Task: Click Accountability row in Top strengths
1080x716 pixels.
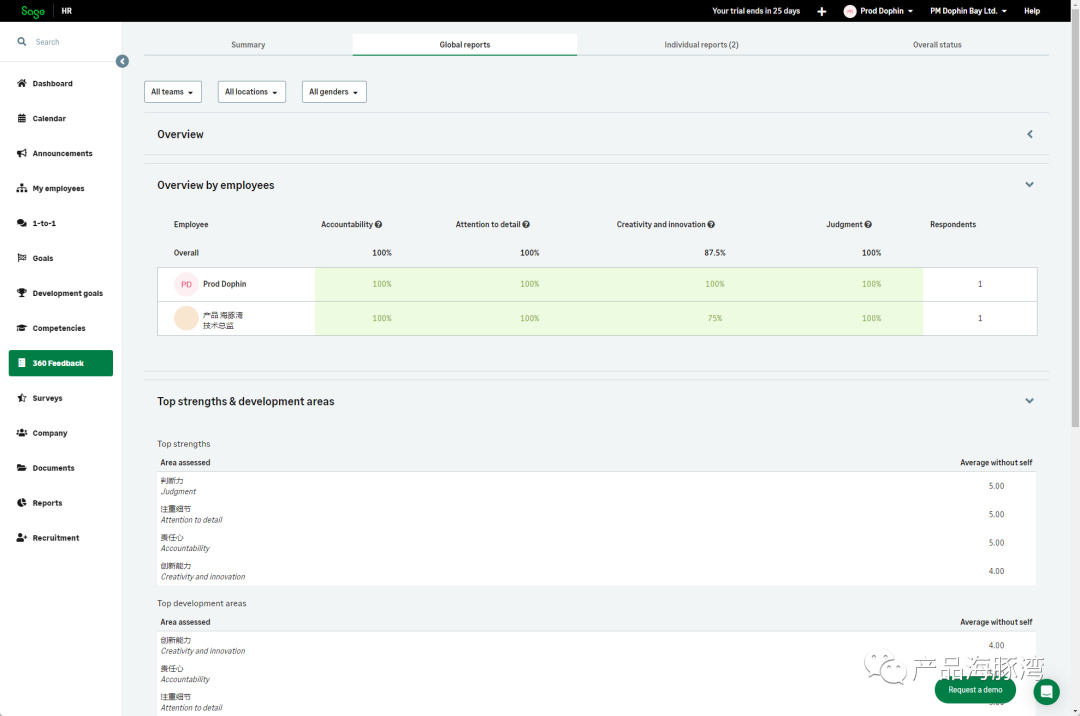Action: tap(596, 543)
